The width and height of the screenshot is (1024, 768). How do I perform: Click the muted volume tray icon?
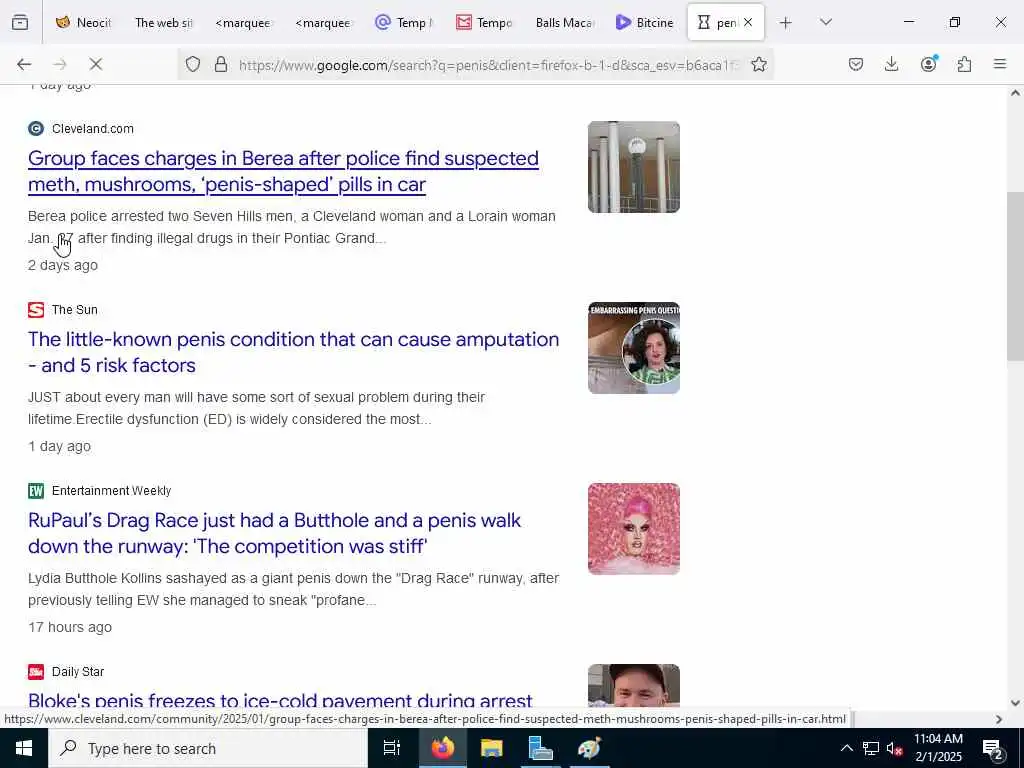tap(894, 748)
